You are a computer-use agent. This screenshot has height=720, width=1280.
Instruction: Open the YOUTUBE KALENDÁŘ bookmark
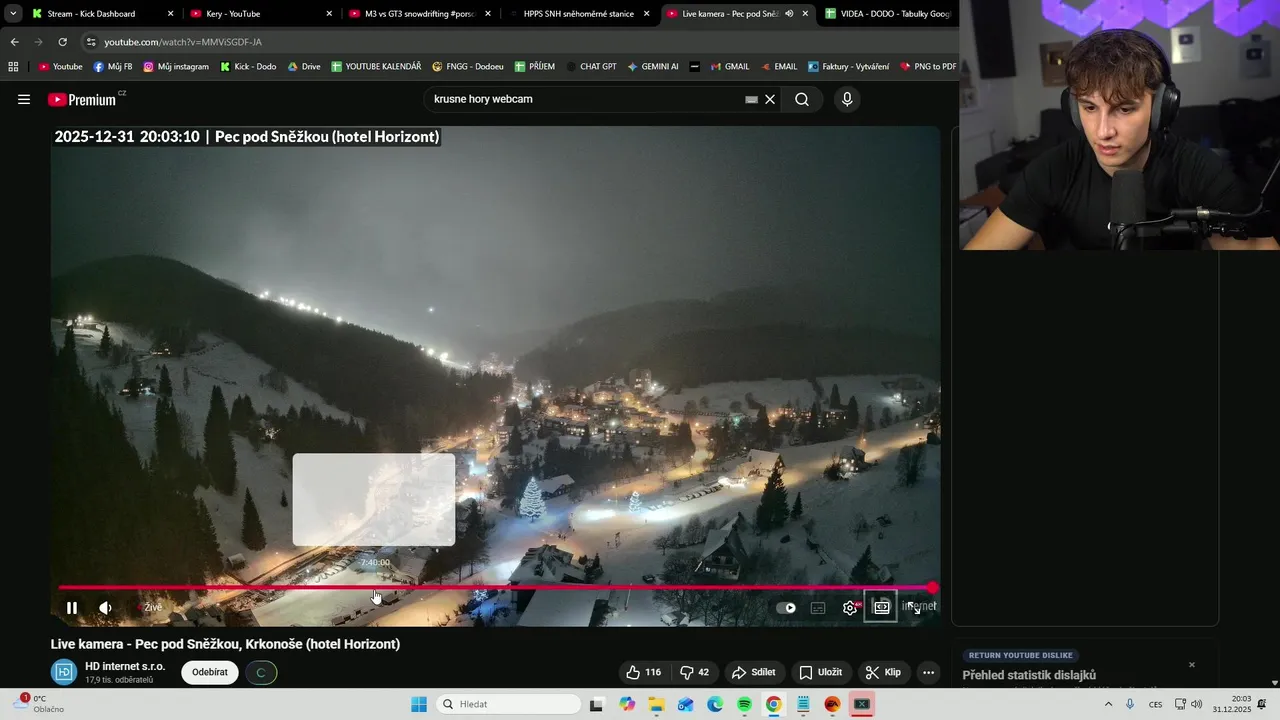coord(377,66)
